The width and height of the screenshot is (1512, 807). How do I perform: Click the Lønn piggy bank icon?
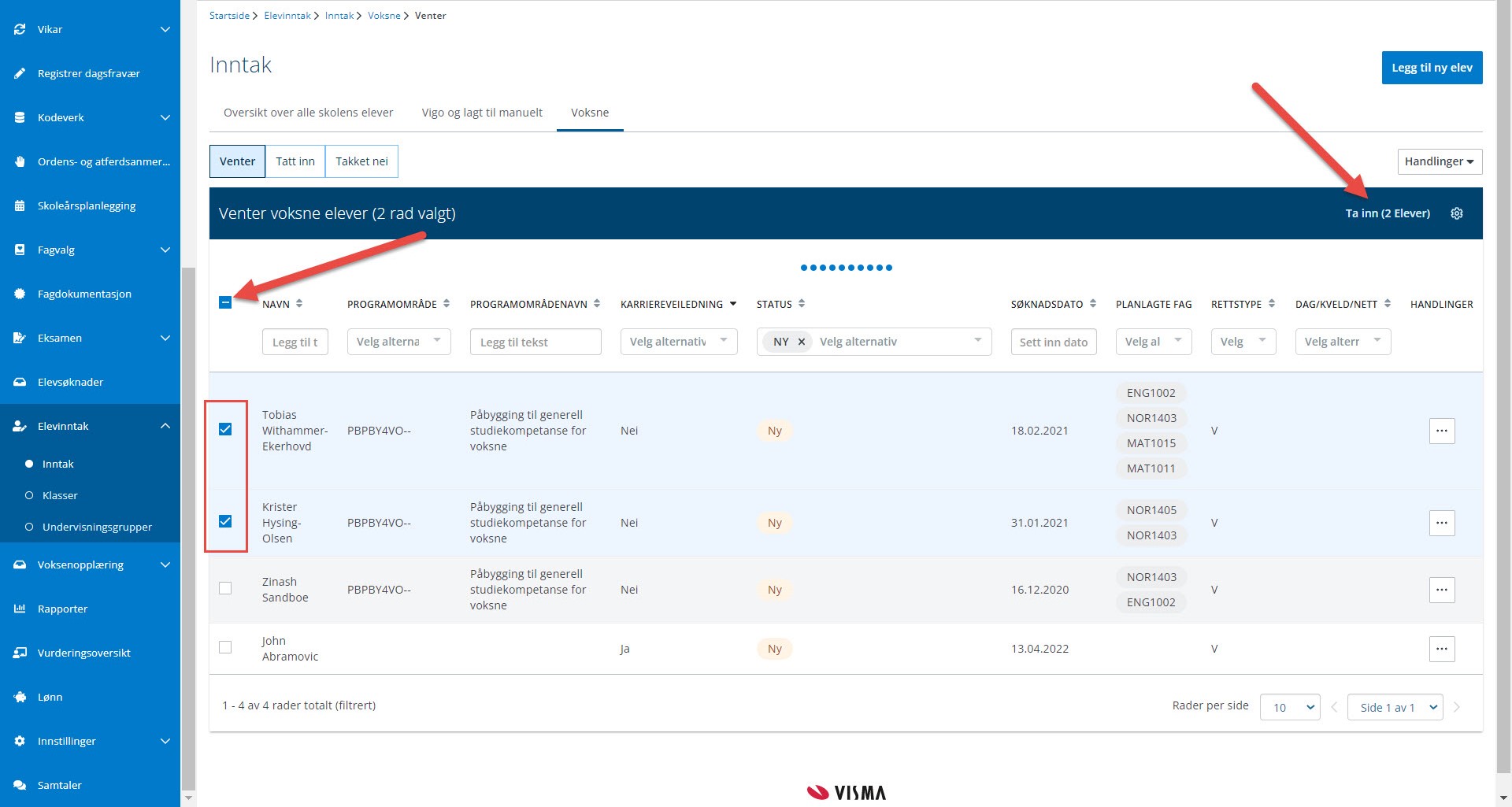pyautogui.click(x=20, y=697)
